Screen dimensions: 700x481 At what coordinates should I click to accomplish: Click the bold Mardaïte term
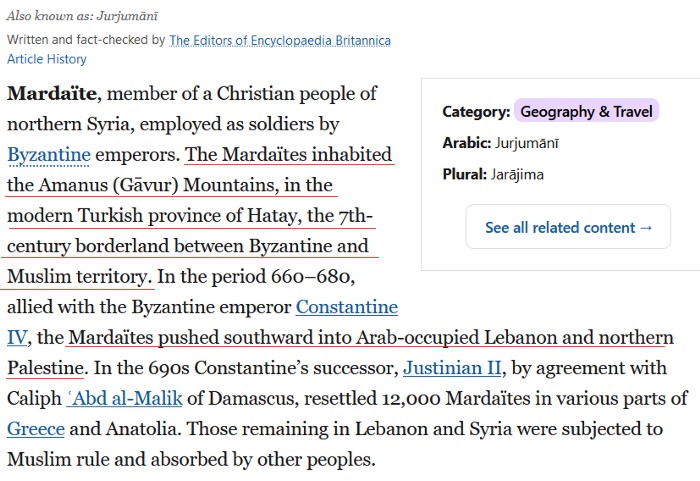[x=52, y=94]
